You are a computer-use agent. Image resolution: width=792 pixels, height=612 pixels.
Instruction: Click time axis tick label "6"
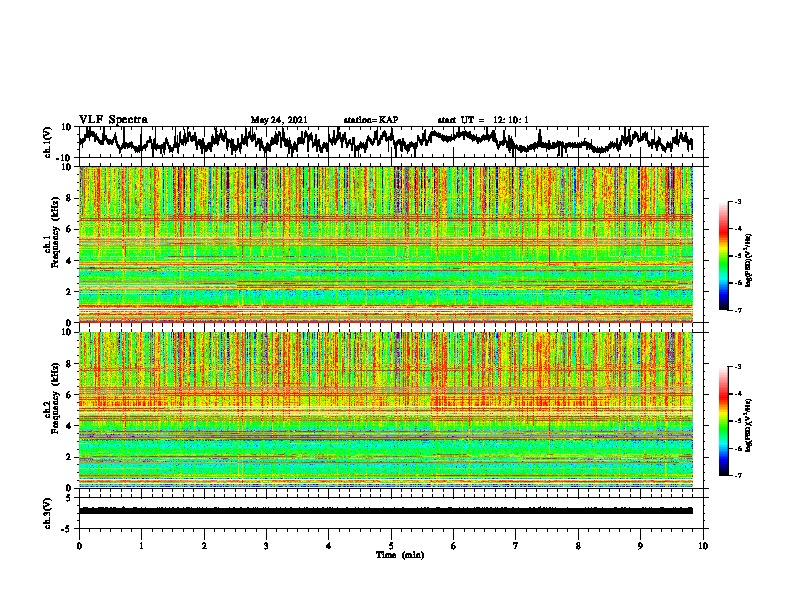(454, 546)
